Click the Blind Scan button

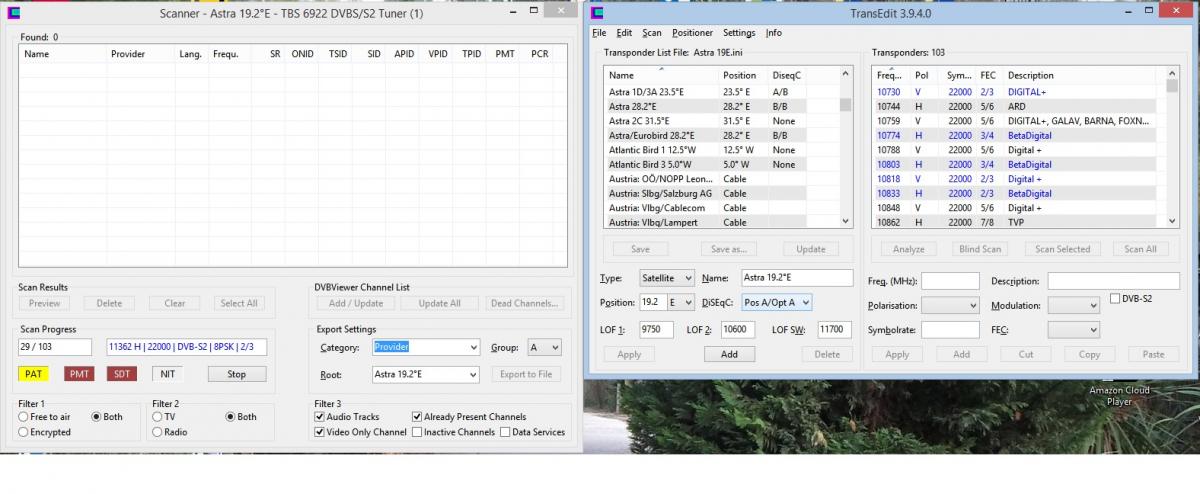click(x=979, y=249)
